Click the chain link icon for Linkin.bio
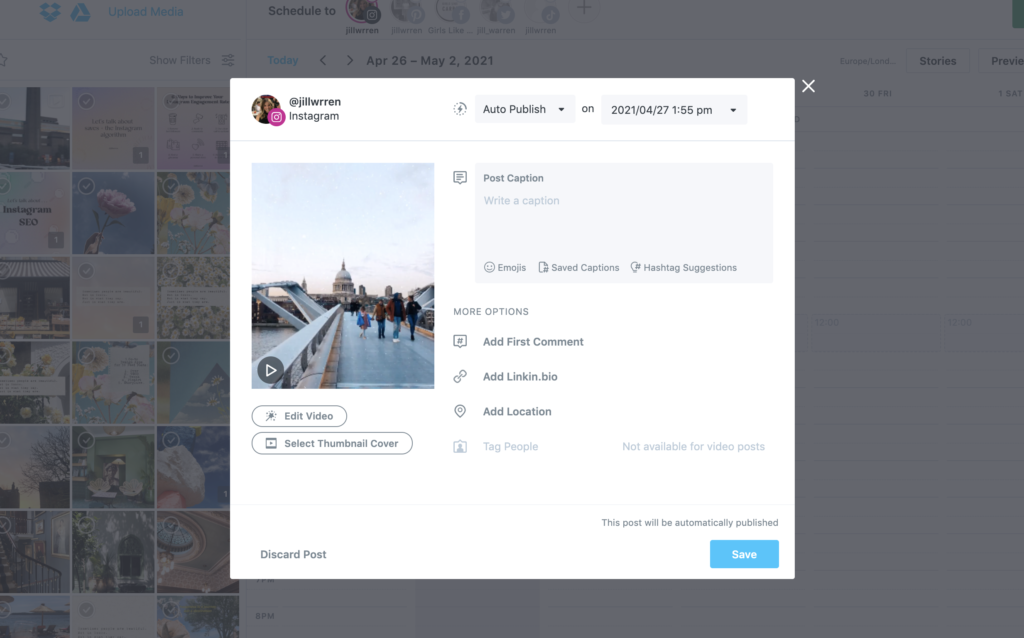1024x638 pixels. point(460,377)
